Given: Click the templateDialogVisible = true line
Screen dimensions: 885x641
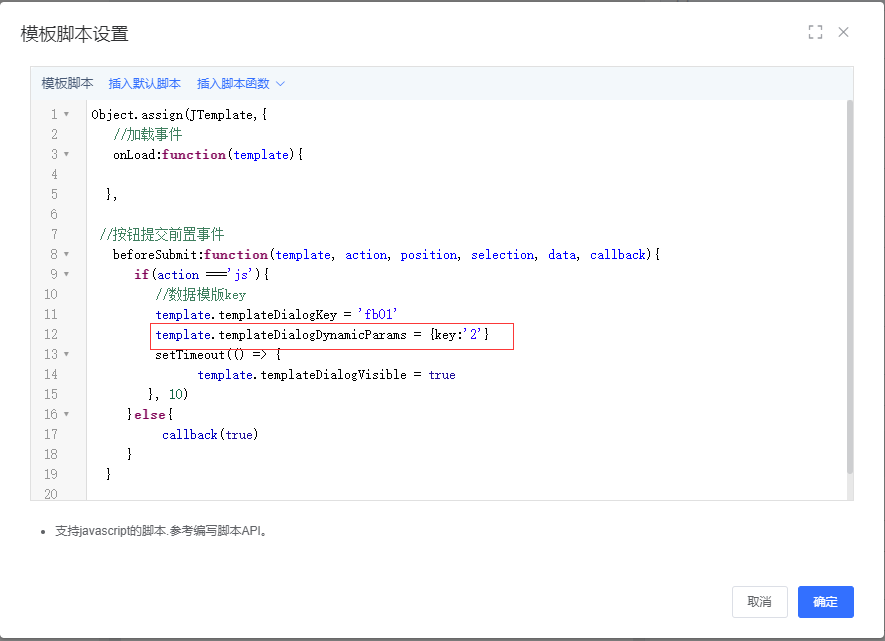Looking at the screenshot, I should (326, 375).
